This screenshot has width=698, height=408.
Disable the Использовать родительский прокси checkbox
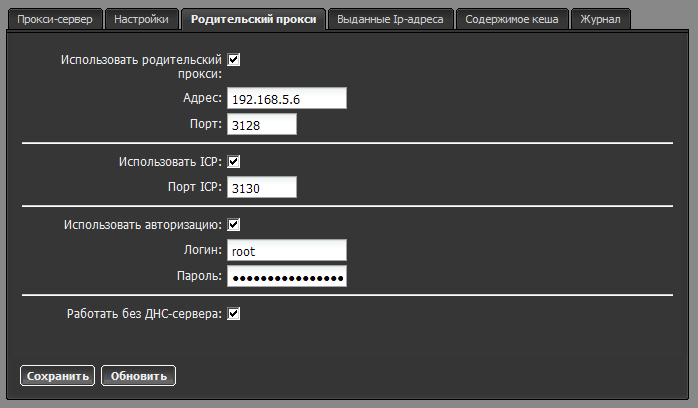234,60
